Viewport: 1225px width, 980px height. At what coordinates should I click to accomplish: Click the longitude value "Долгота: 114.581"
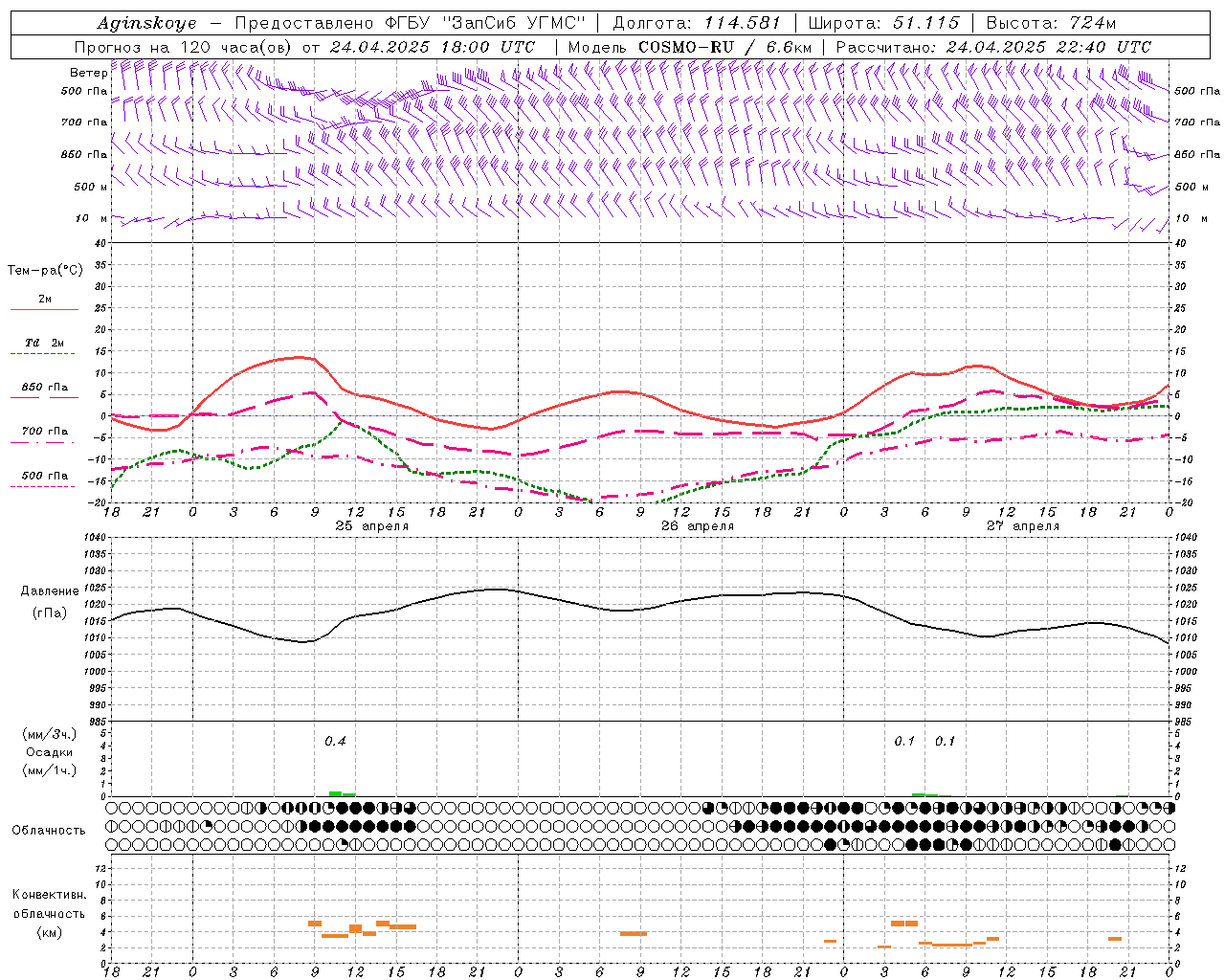697,23
